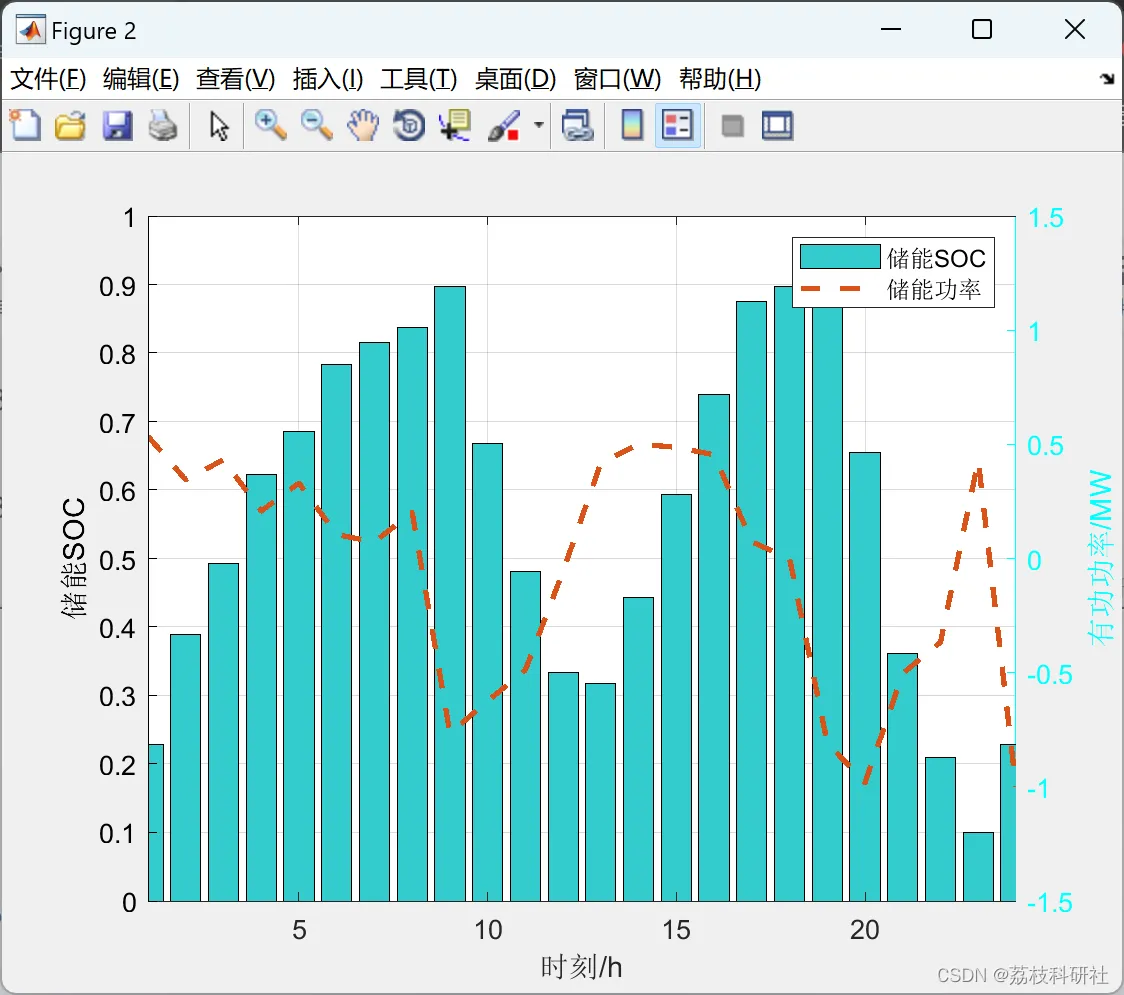This screenshot has height=995, width=1124.
Task: Enable the Rotate 3D tool
Action: [409, 125]
